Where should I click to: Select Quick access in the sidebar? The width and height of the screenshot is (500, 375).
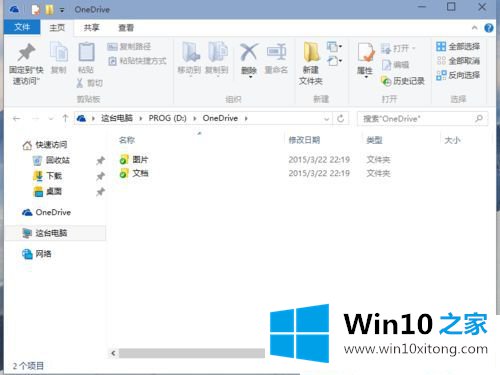click(45, 145)
